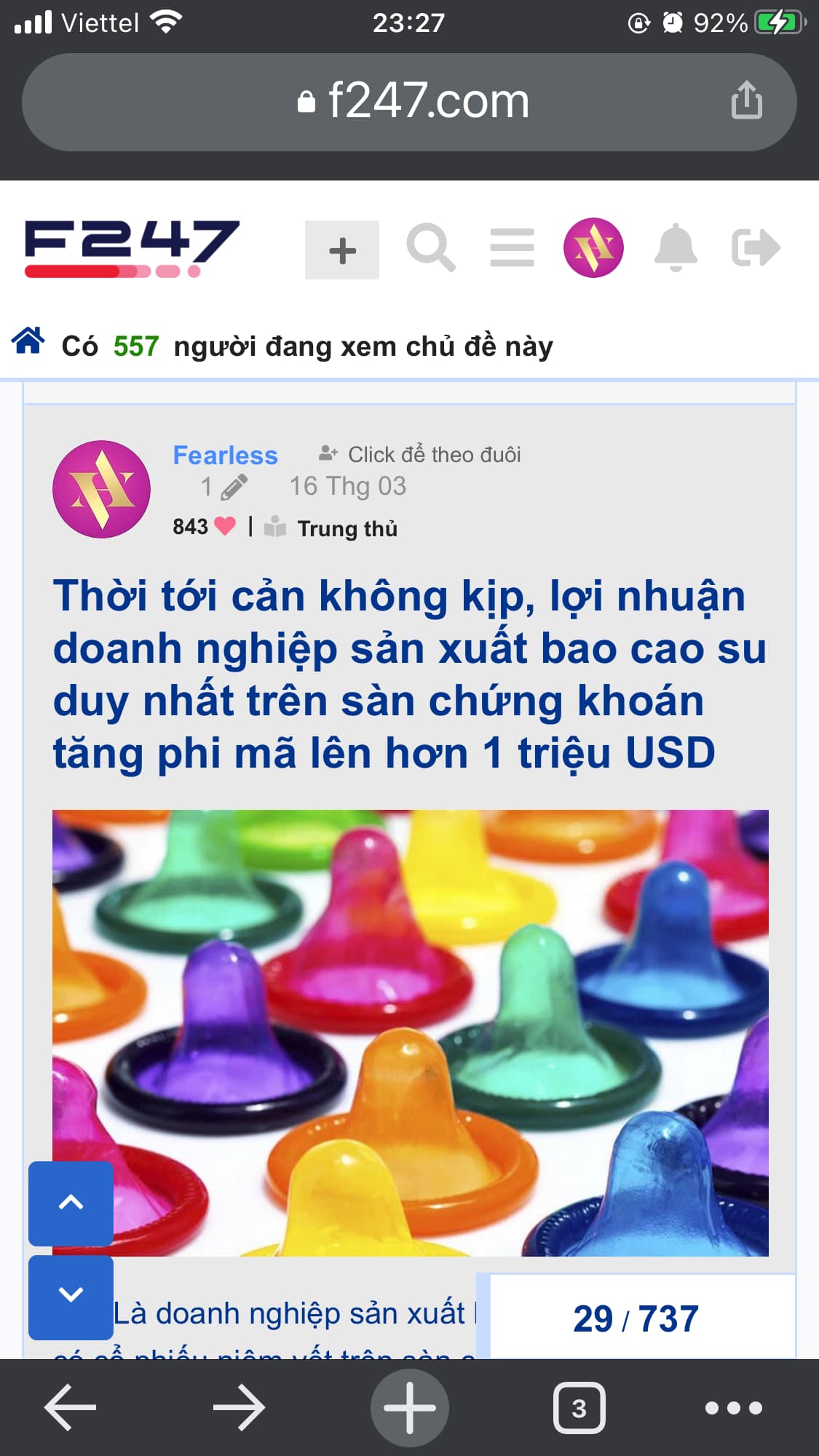Open notifications bell
Image resolution: width=819 pixels, height=1456 pixels.
tap(676, 247)
